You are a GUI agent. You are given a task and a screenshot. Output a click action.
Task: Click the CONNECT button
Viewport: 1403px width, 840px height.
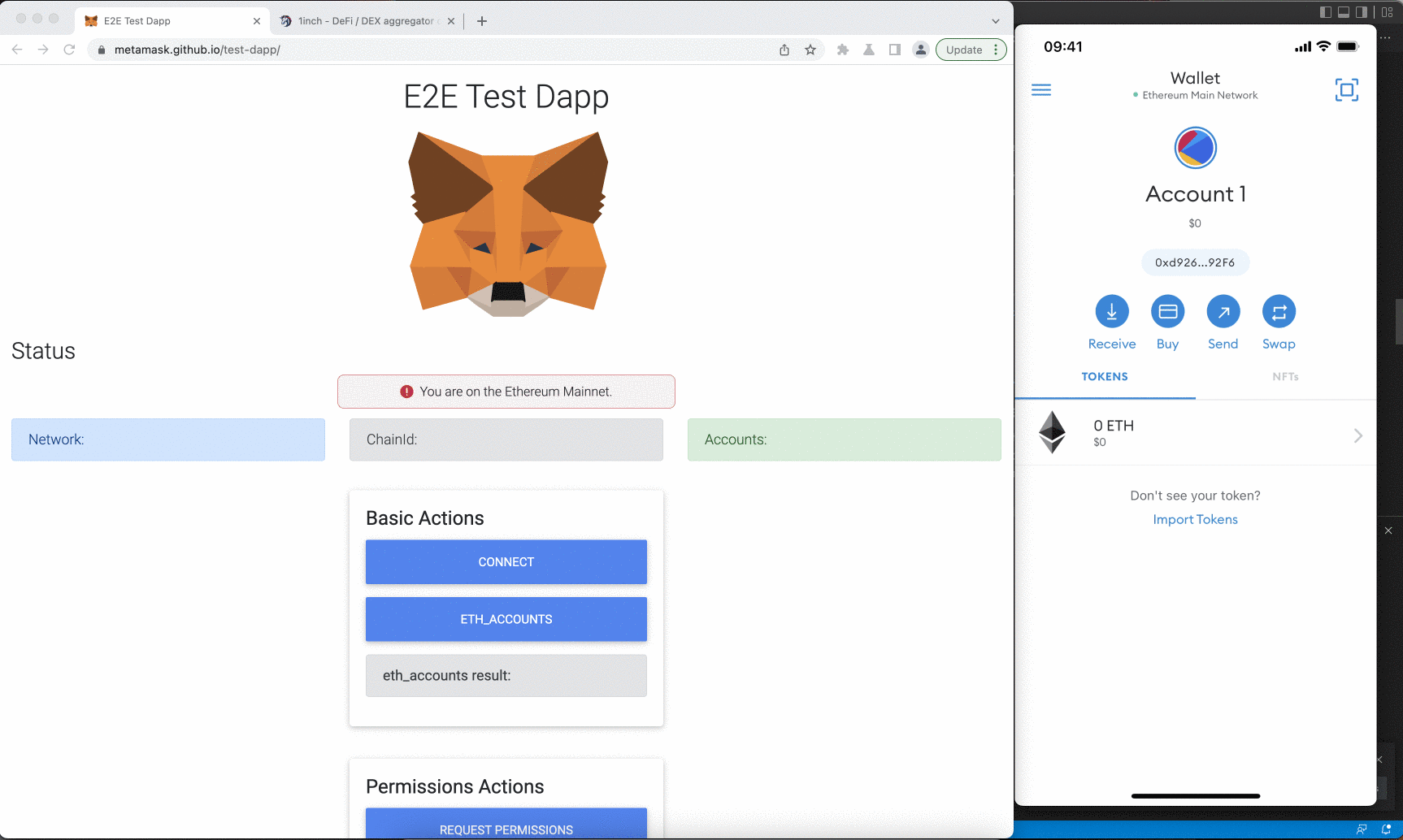point(506,561)
